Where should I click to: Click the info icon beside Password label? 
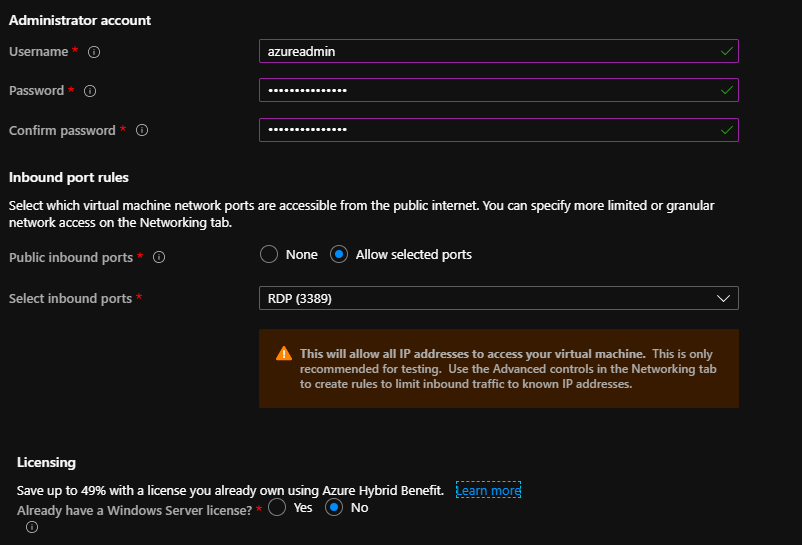[x=90, y=91]
